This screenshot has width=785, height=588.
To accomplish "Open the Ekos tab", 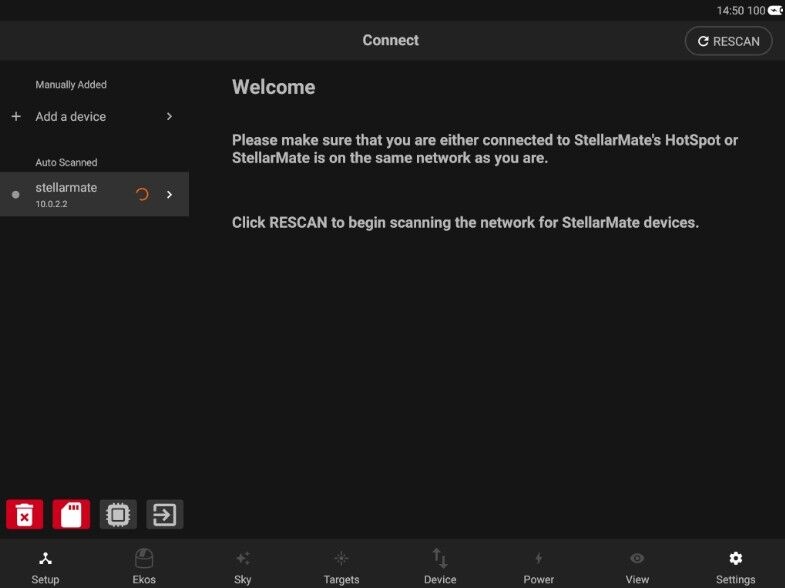I will (144, 567).
